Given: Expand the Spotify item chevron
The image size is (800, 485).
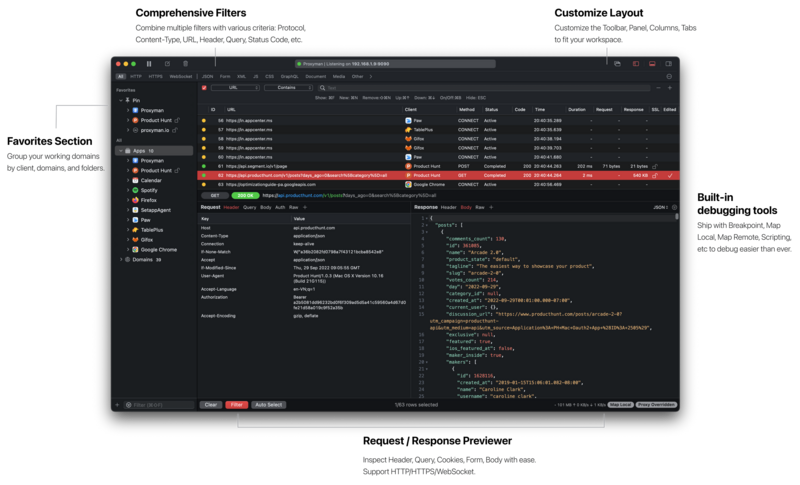Looking at the screenshot, I should click(128, 190).
